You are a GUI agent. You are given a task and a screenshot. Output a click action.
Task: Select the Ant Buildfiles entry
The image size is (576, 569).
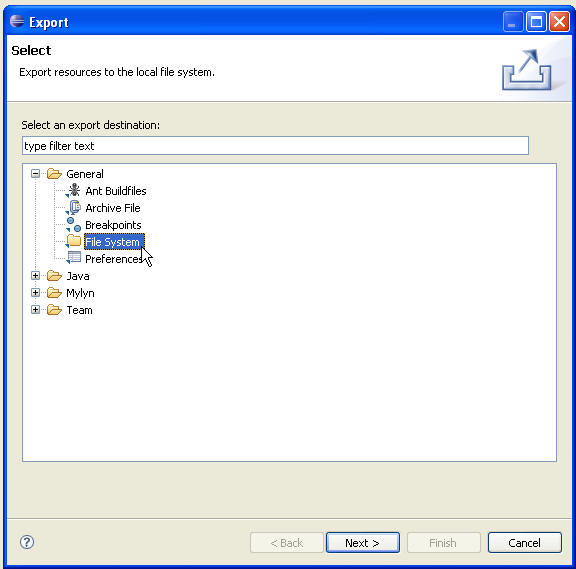coord(116,191)
